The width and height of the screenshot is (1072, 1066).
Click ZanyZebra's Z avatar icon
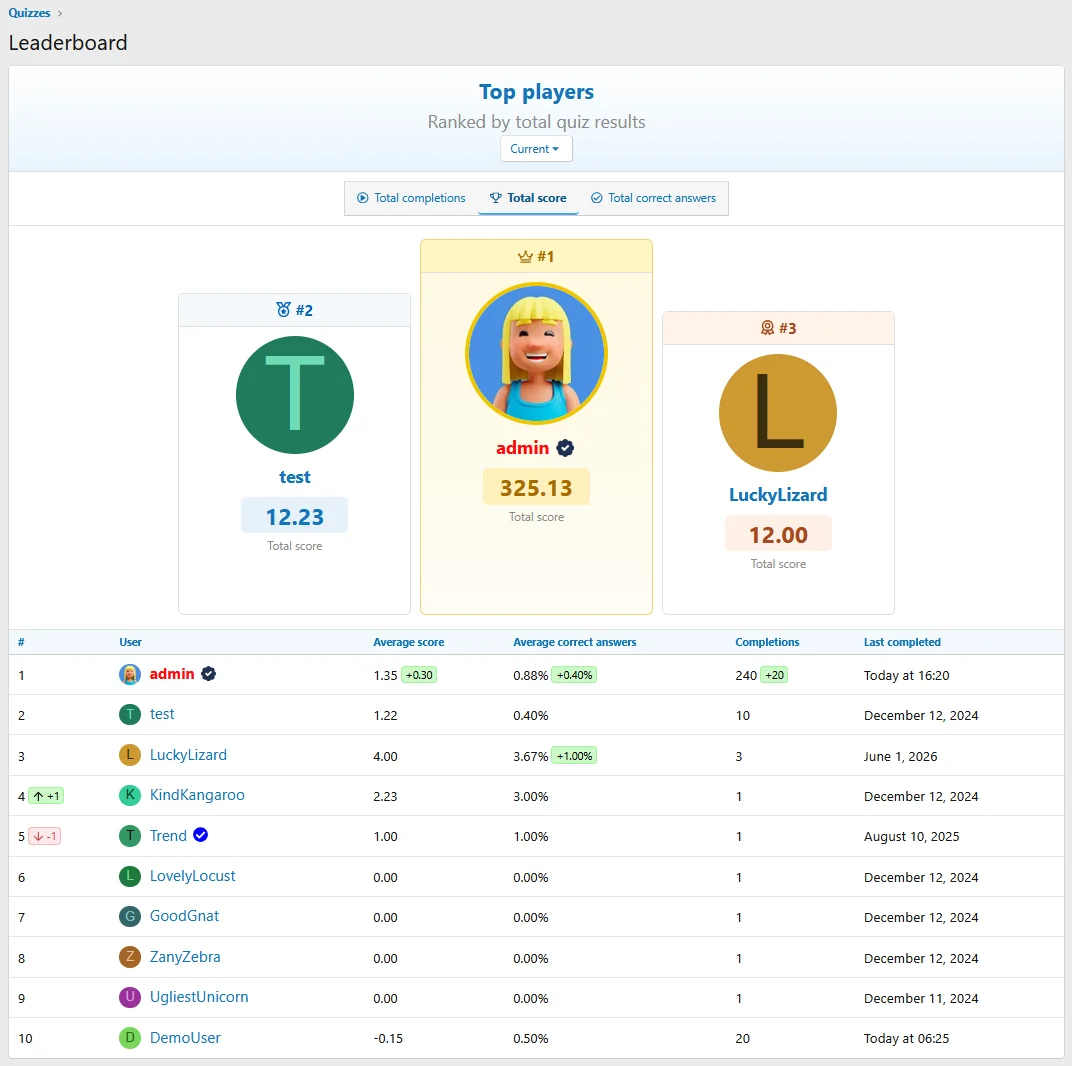point(130,957)
